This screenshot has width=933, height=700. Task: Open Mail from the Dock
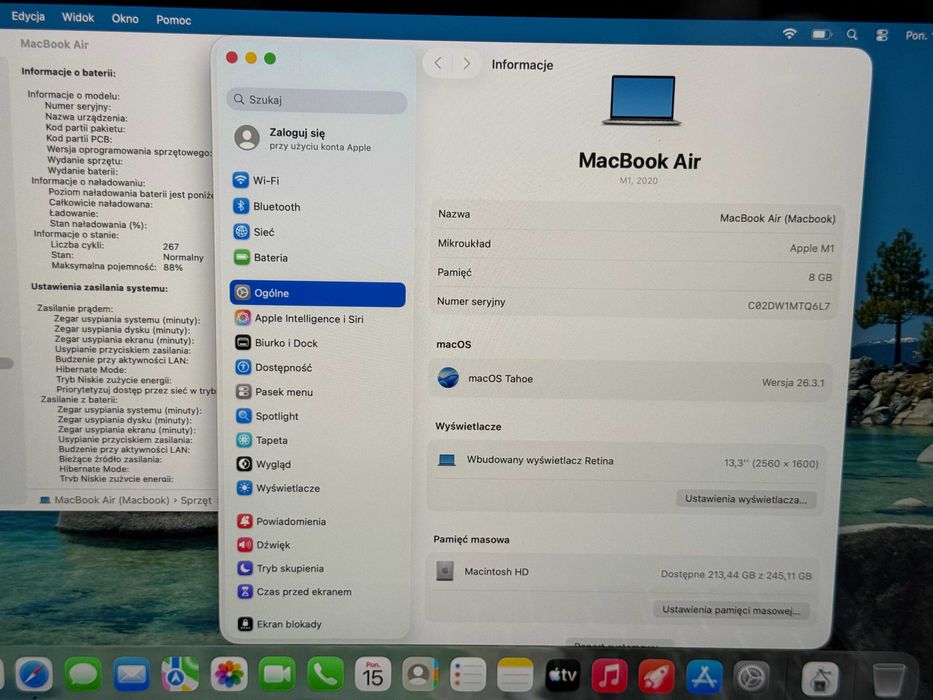132,676
